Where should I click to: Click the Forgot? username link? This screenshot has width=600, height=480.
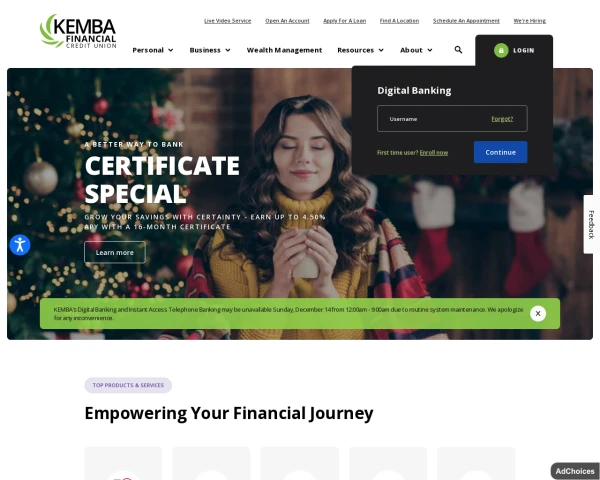(502, 119)
